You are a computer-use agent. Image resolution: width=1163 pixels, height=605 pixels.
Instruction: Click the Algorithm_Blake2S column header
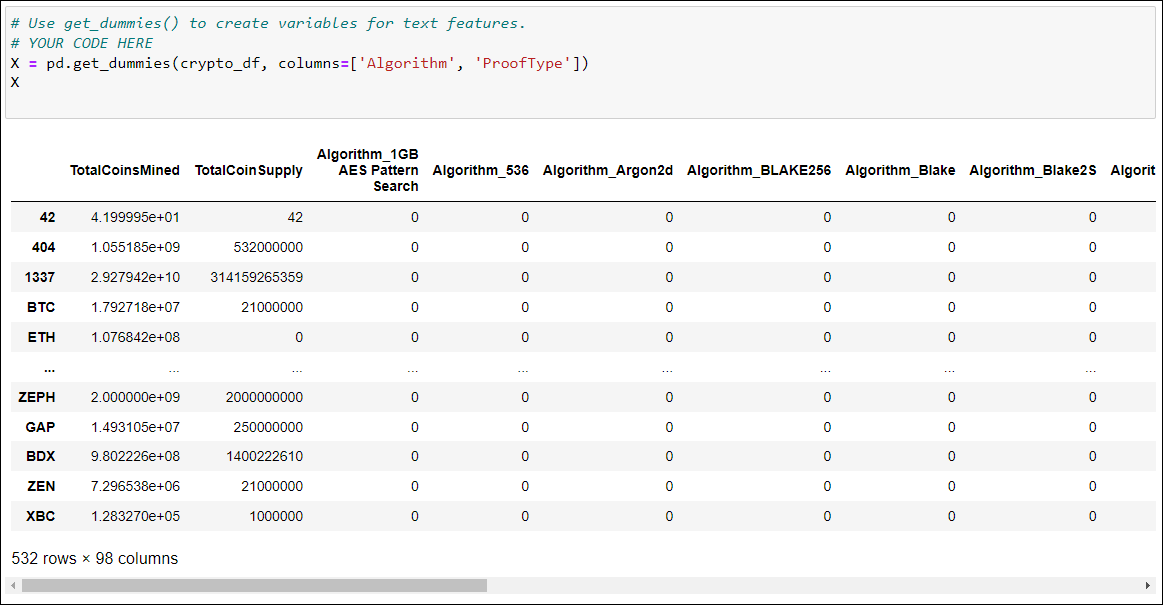(1032, 171)
